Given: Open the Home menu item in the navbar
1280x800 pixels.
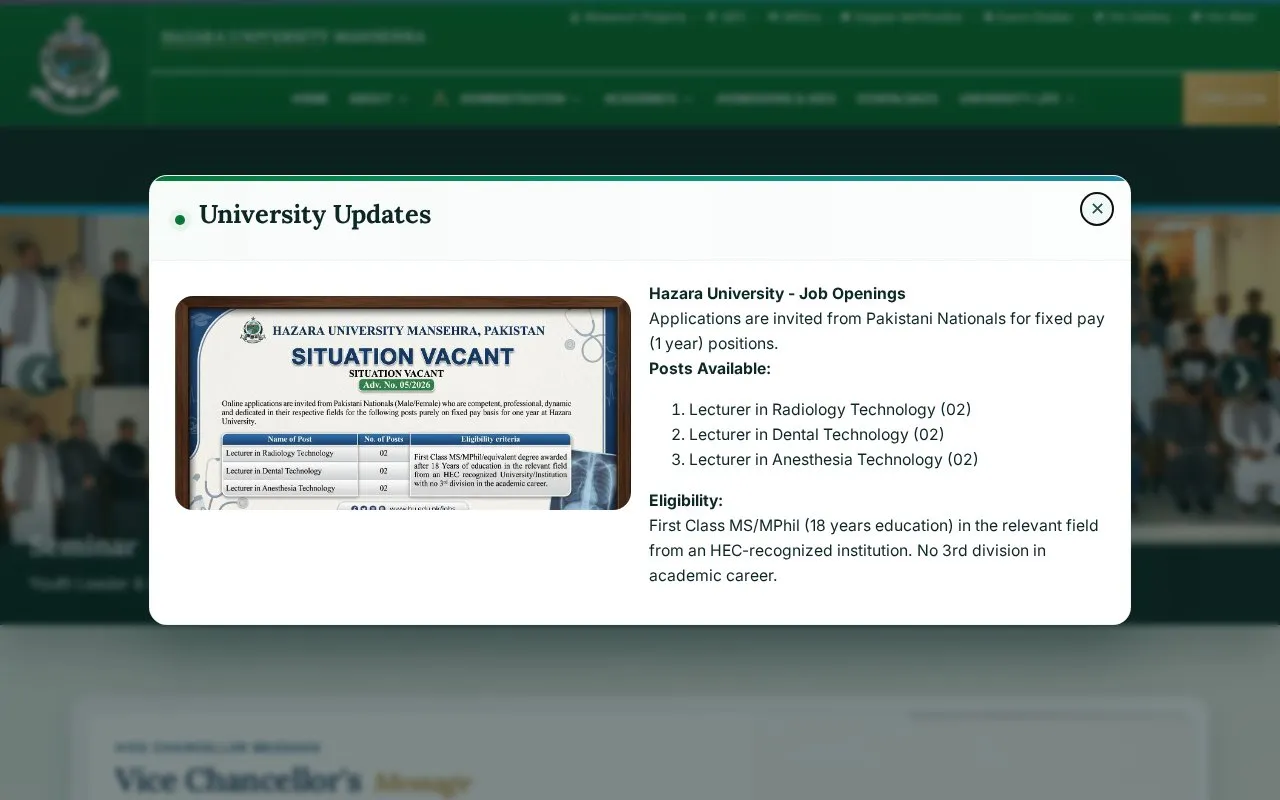Looking at the screenshot, I should (x=310, y=99).
